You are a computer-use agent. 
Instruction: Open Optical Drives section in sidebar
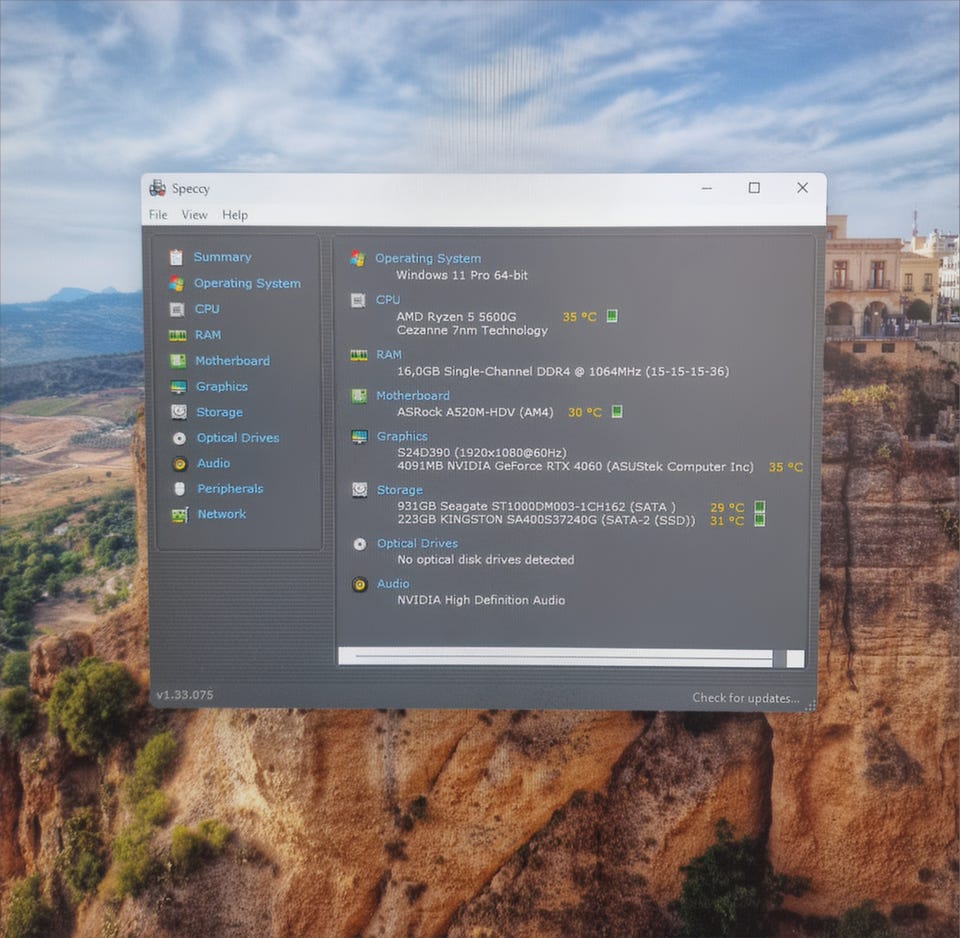[238, 438]
